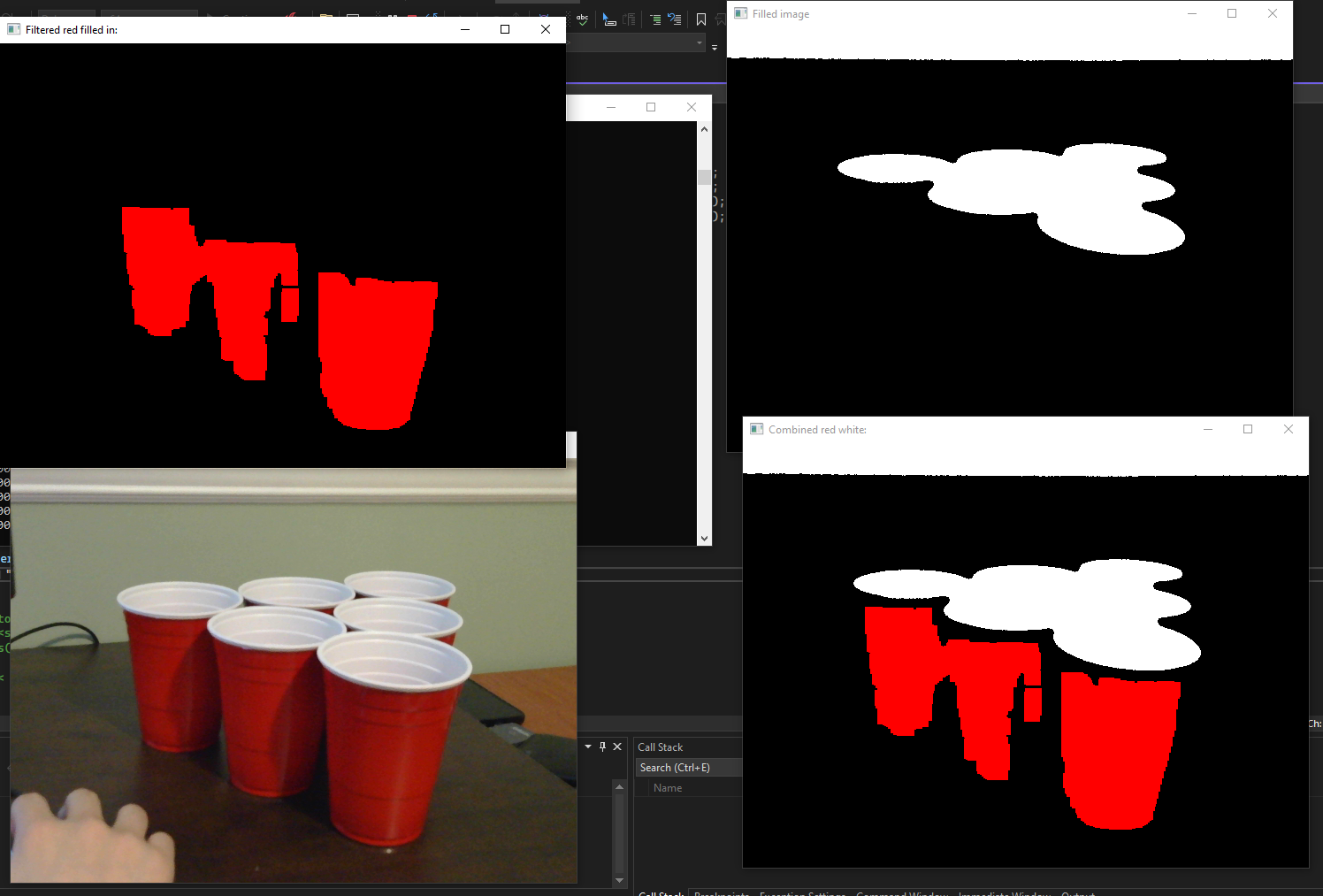Toggle the auto-hide pin left of Call Stack
This screenshot has height=896, width=1323.
tap(603, 747)
